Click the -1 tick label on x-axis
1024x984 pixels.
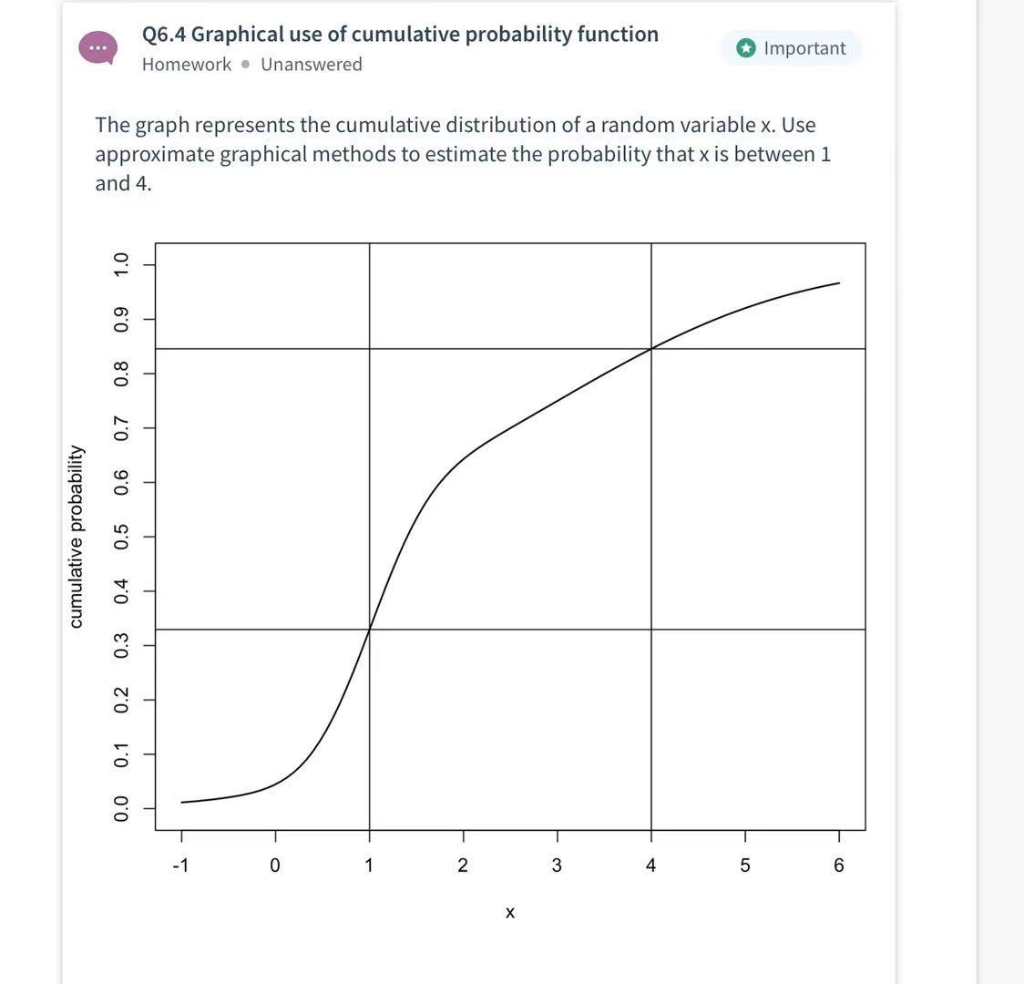tap(181, 866)
